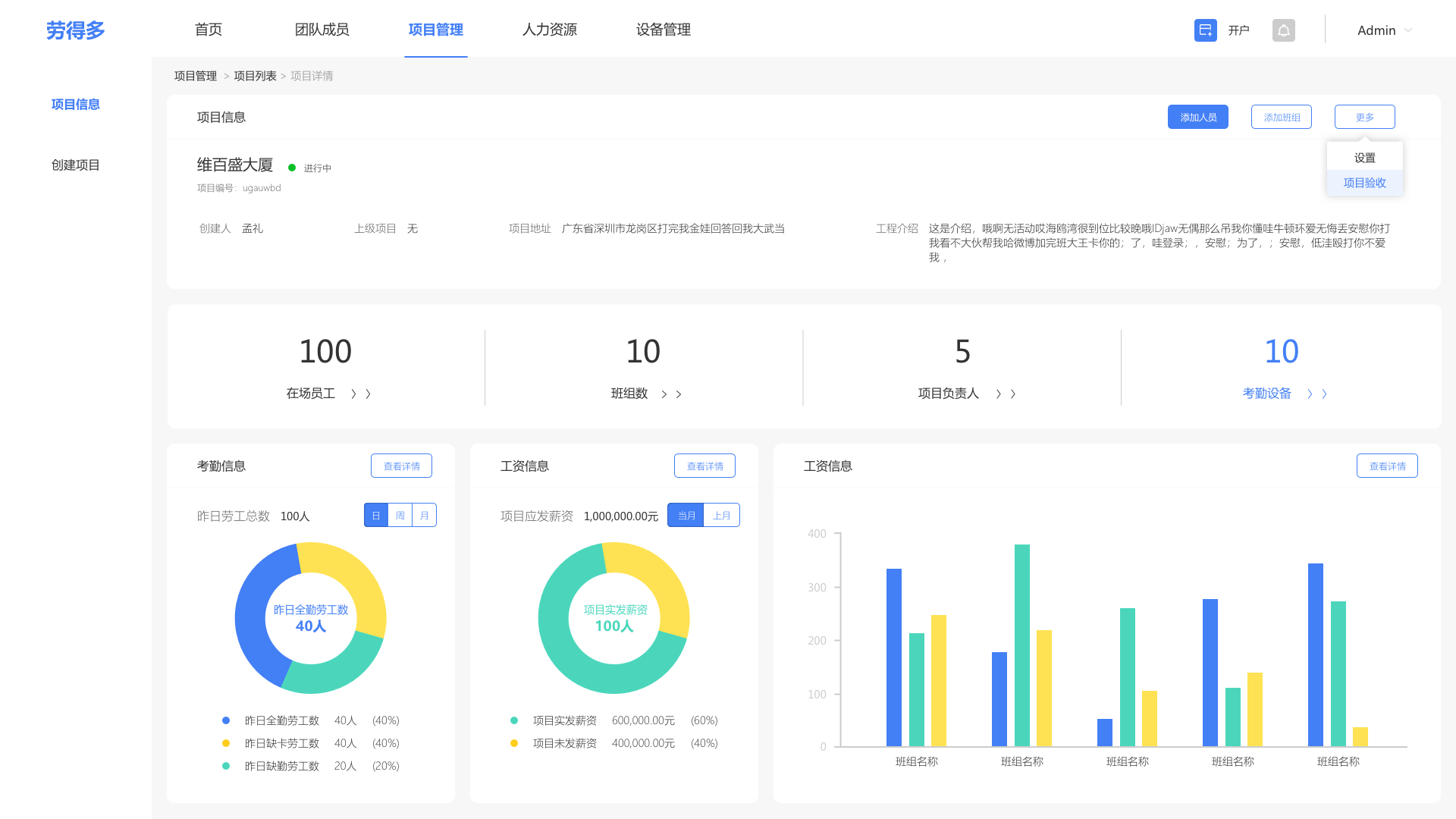View details of the bar chart 工资信息 card
The height and width of the screenshot is (819, 1456).
(1387, 466)
